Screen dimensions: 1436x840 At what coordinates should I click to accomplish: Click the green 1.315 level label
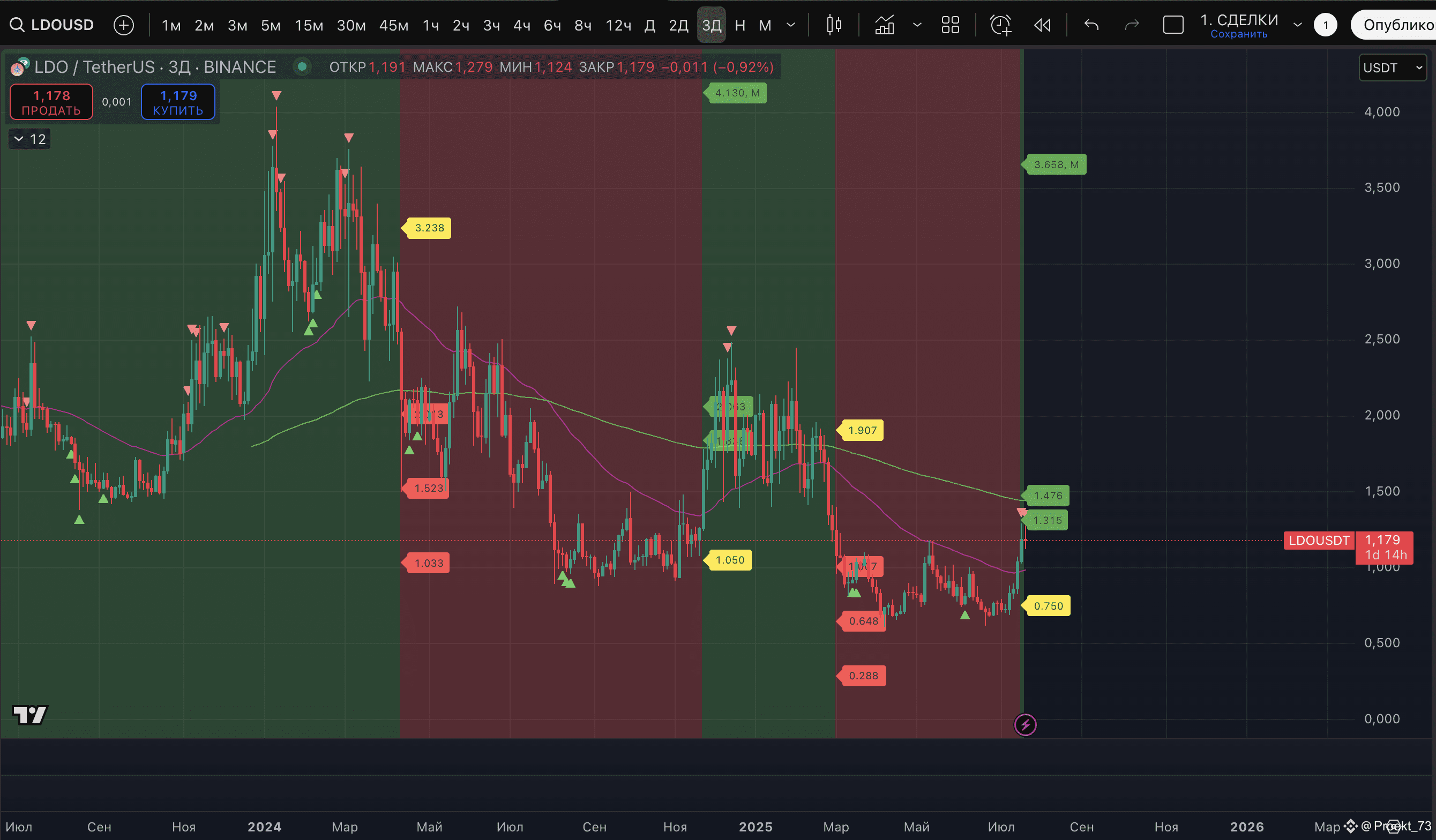coord(1045,520)
